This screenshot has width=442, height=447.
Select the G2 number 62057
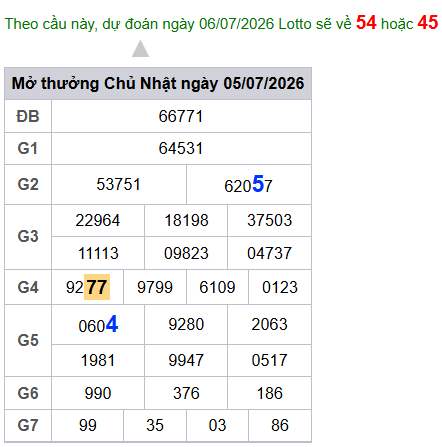pos(248,184)
